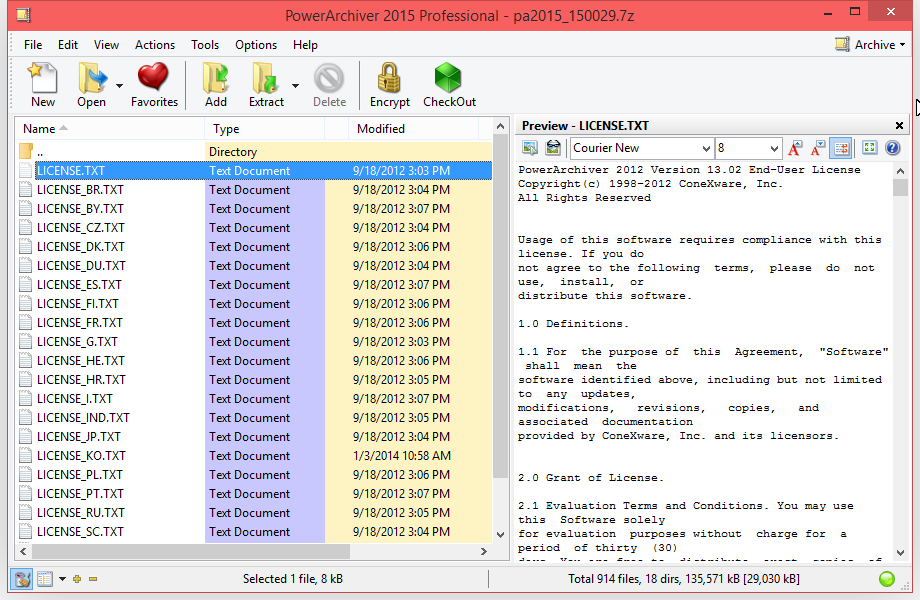The width and height of the screenshot is (920, 600).
Task: Sort by the Name column header
Action: (x=110, y=128)
